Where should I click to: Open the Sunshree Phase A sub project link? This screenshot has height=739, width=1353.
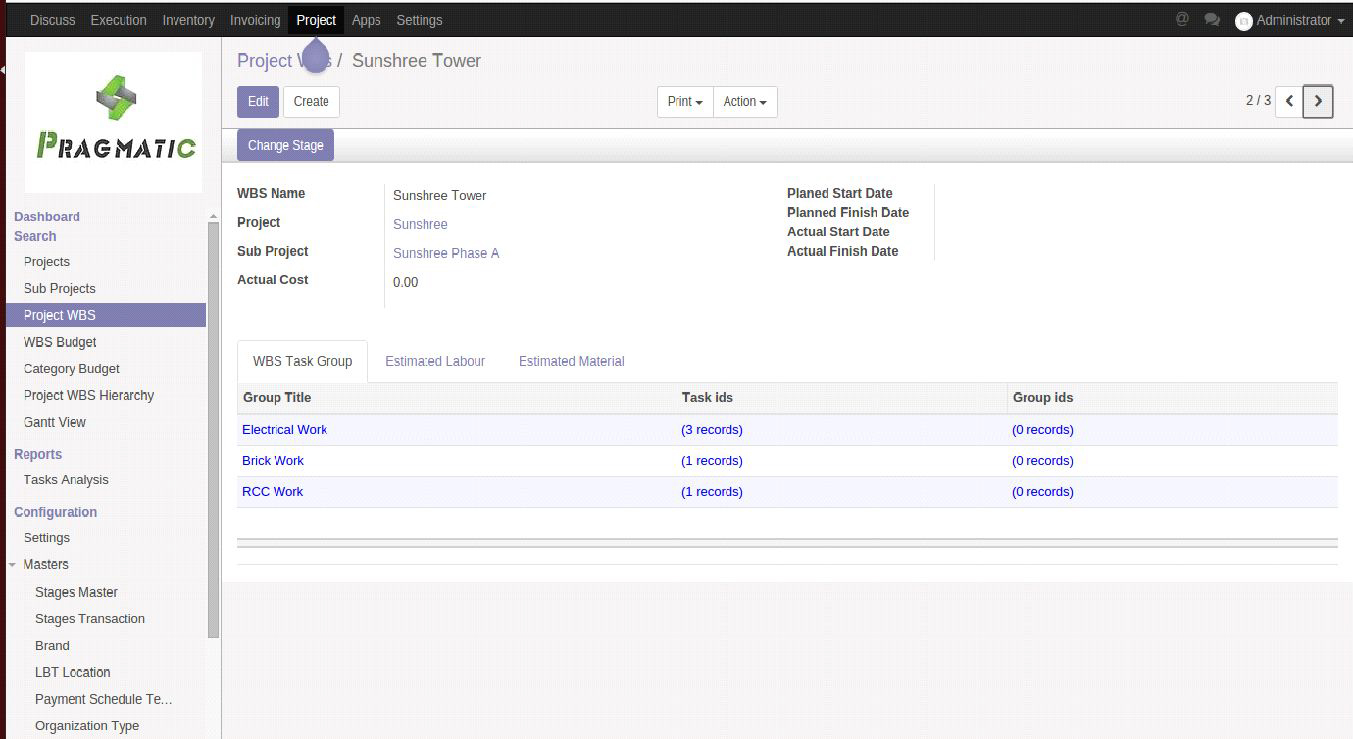[446, 253]
